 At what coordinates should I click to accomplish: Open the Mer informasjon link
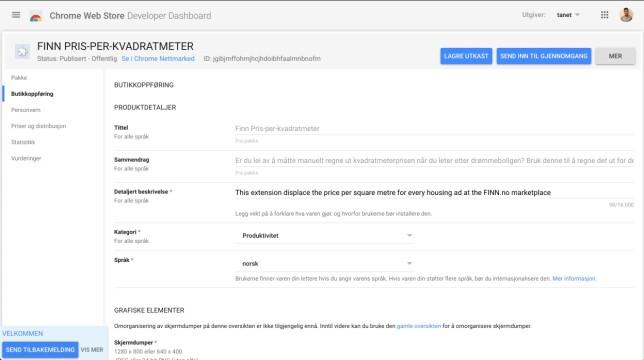coord(574,278)
